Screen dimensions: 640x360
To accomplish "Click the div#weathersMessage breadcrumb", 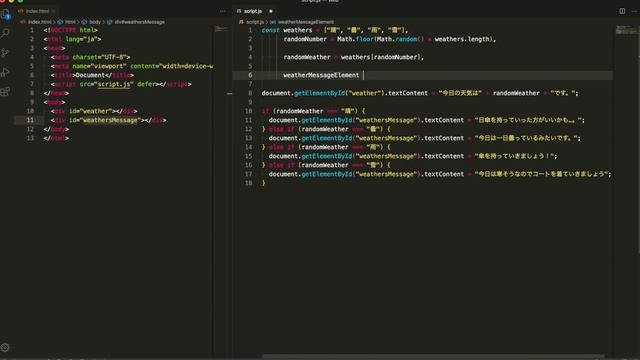I will (x=140, y=22).
